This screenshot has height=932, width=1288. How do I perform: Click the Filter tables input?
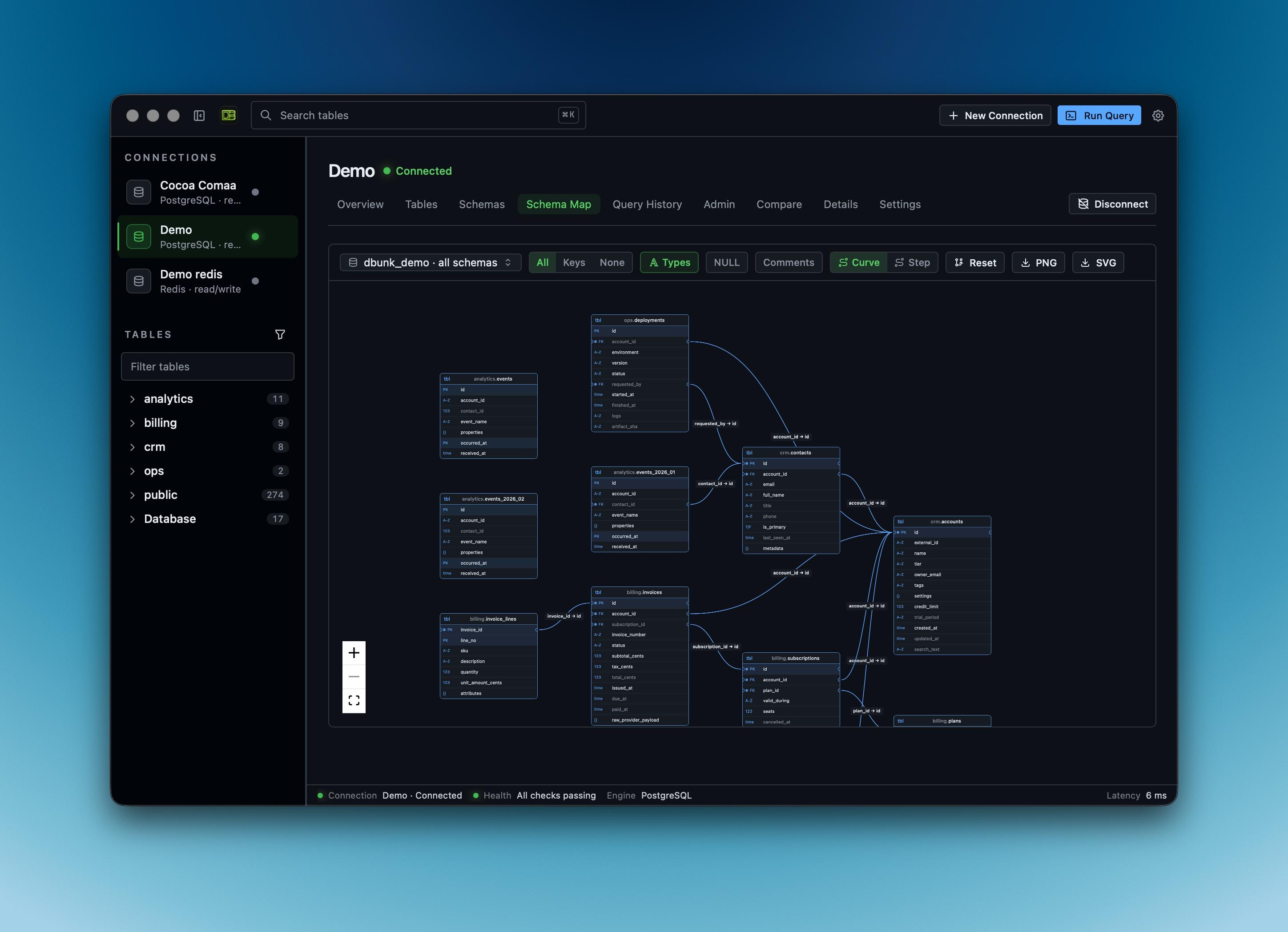(208, 366)
